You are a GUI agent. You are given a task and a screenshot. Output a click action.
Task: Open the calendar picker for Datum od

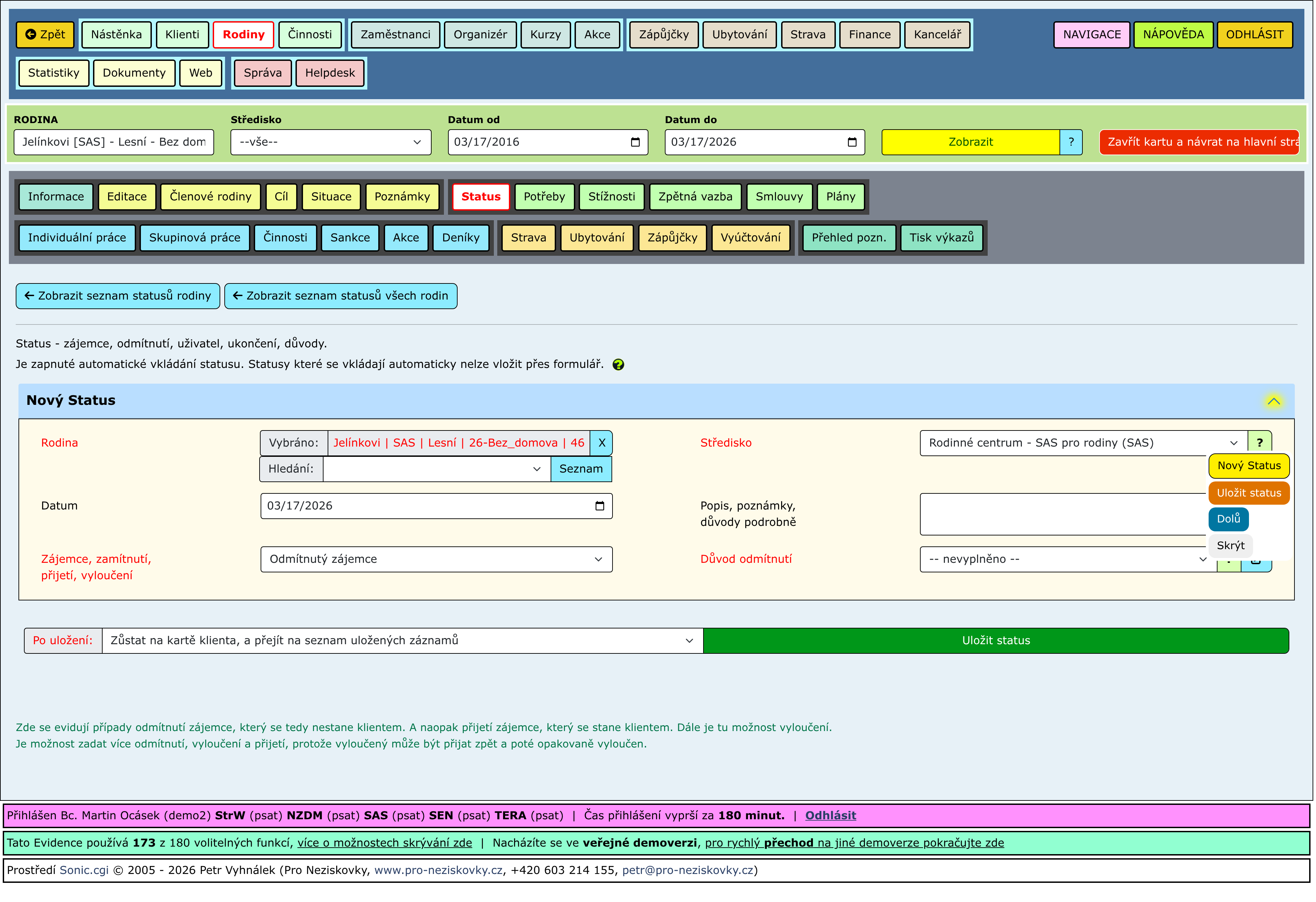[635, 142]
